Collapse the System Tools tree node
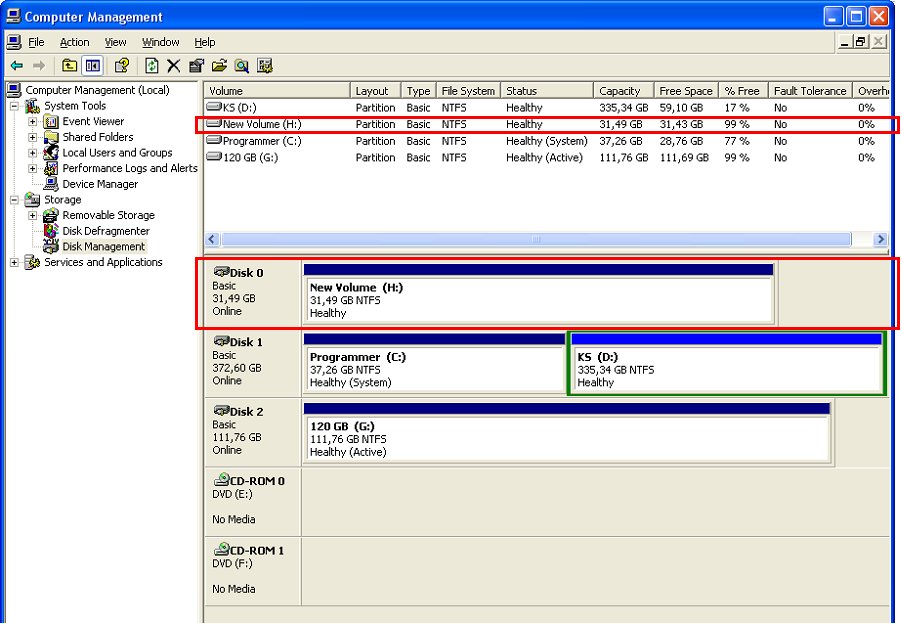The image size is (902, 624). [x=15, y=106]
